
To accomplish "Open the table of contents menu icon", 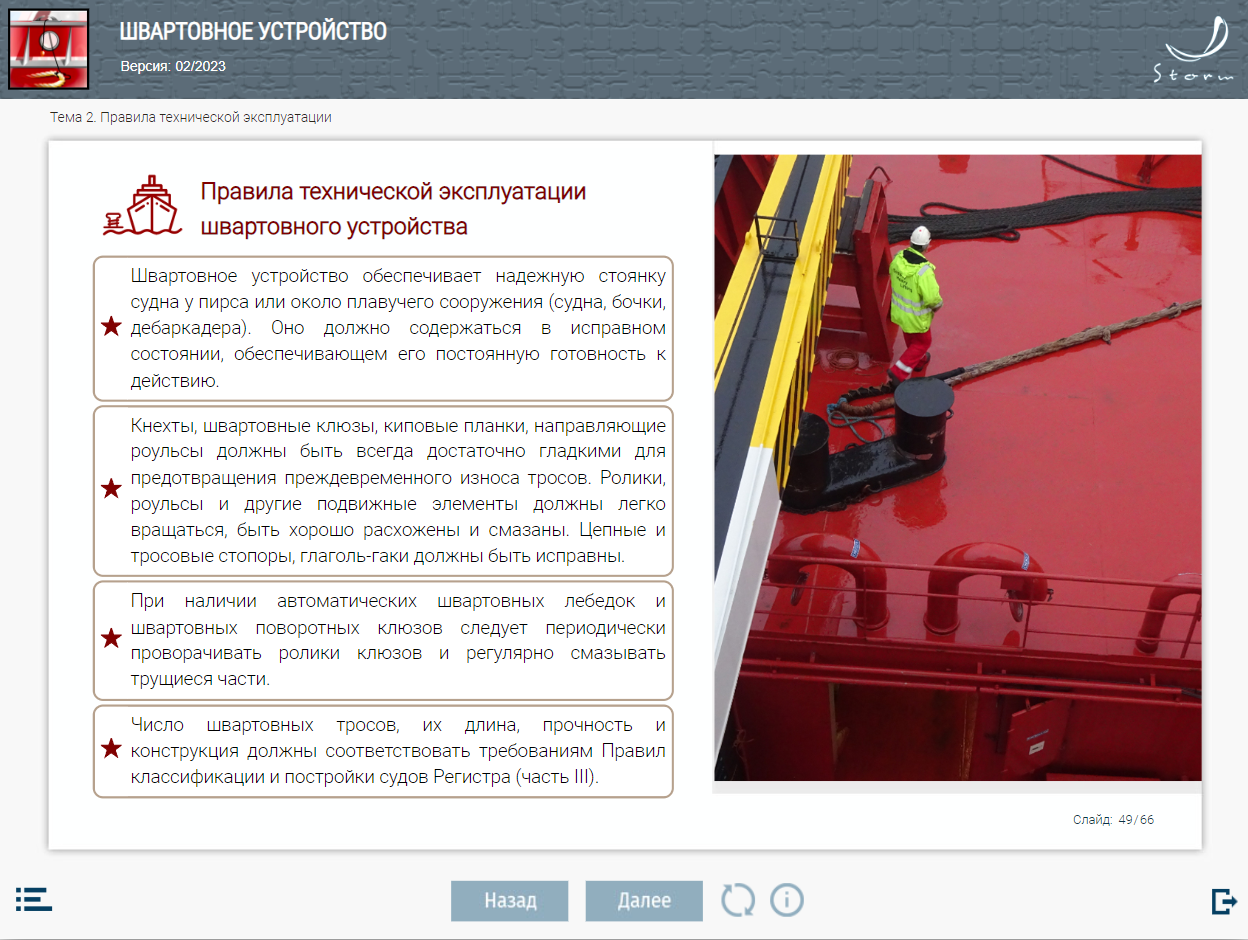I will pos(34,899).
